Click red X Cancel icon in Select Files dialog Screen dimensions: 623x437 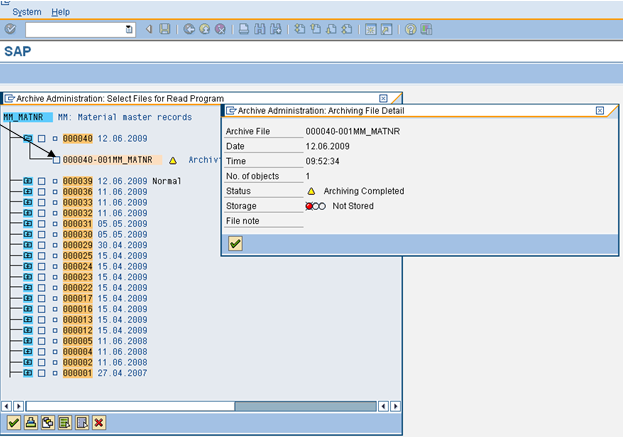point(99,423)
